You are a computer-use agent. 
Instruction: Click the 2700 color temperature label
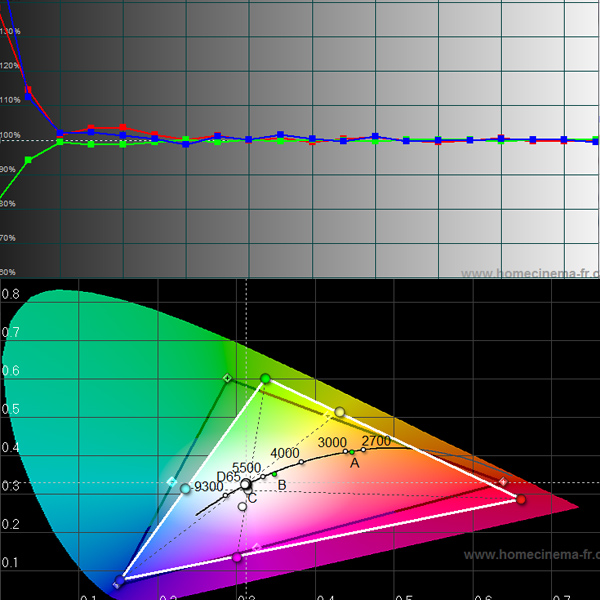click(x=376, y=441)
